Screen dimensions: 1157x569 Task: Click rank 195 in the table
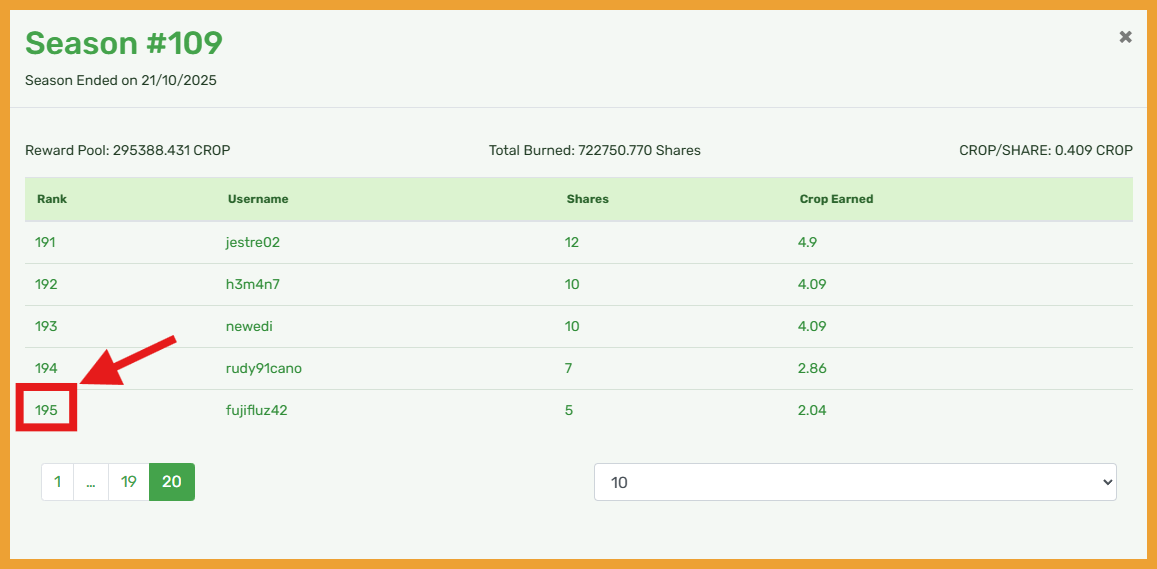click(46, 410)
